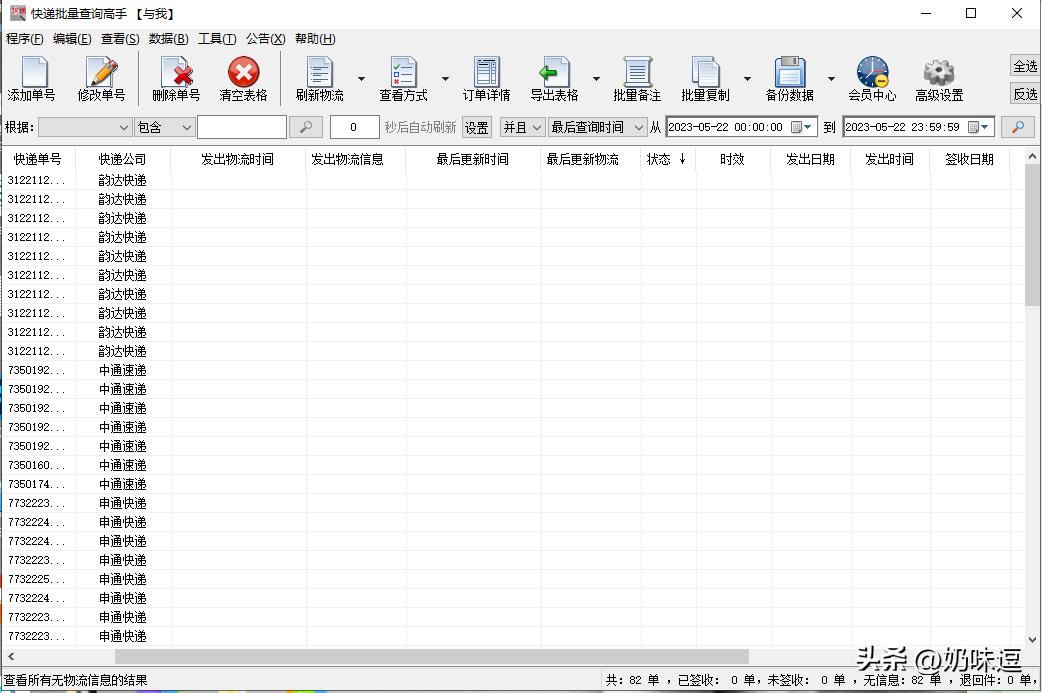1042x693 pixels.
Task: Expand the 导出表格 dropdown arrow
Action: click(x=596, y=78)
